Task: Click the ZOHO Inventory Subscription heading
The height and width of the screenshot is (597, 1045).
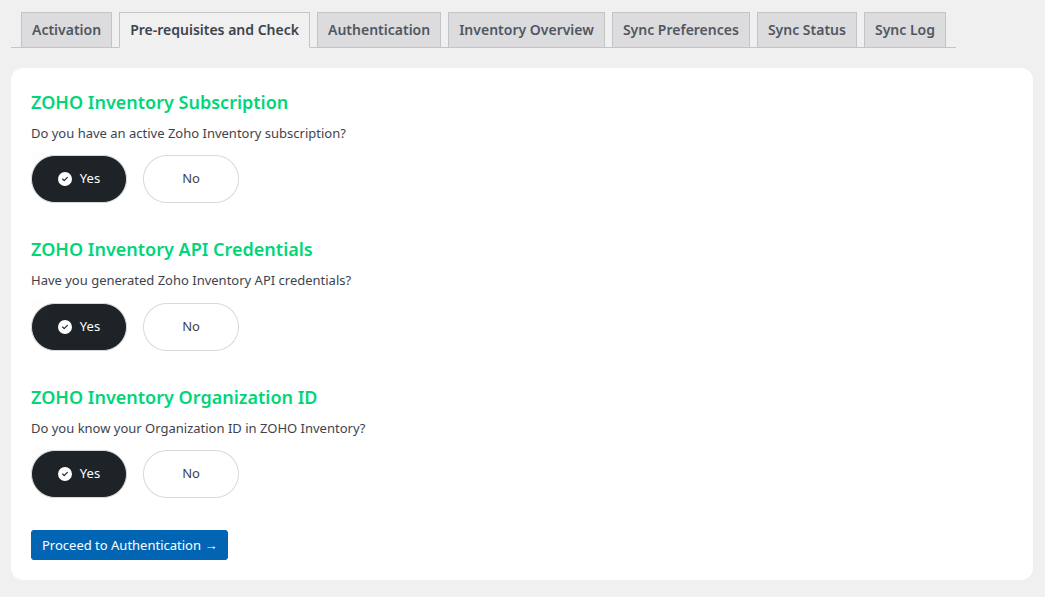Action: point(159,102)
